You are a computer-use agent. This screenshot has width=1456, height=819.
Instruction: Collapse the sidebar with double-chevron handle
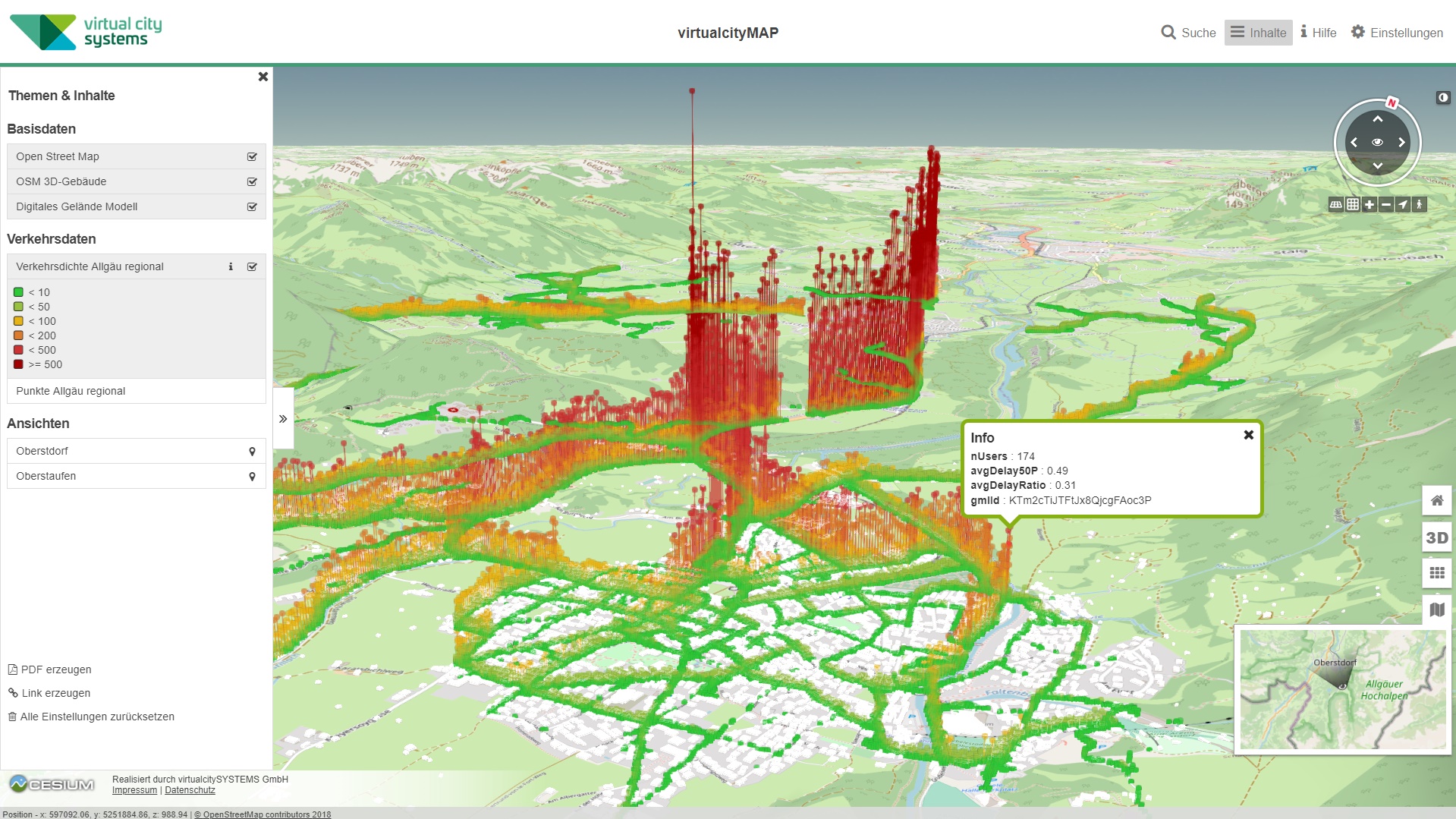tap(283, 419)
